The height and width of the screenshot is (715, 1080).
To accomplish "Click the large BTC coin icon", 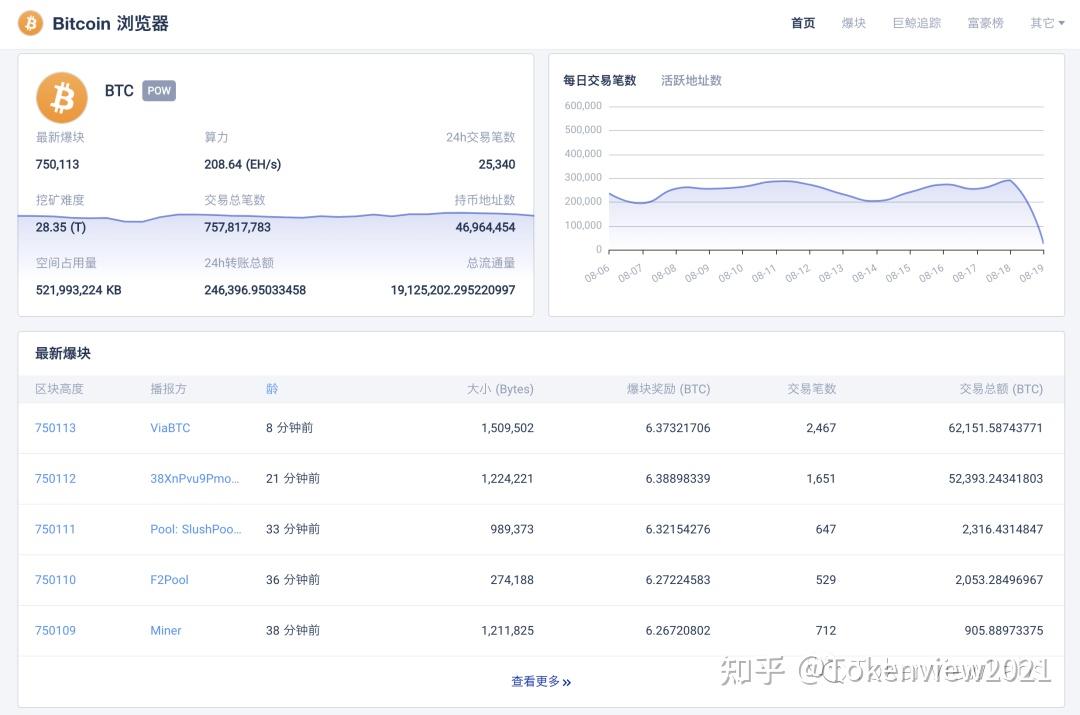I will click(x=62, y=97).
